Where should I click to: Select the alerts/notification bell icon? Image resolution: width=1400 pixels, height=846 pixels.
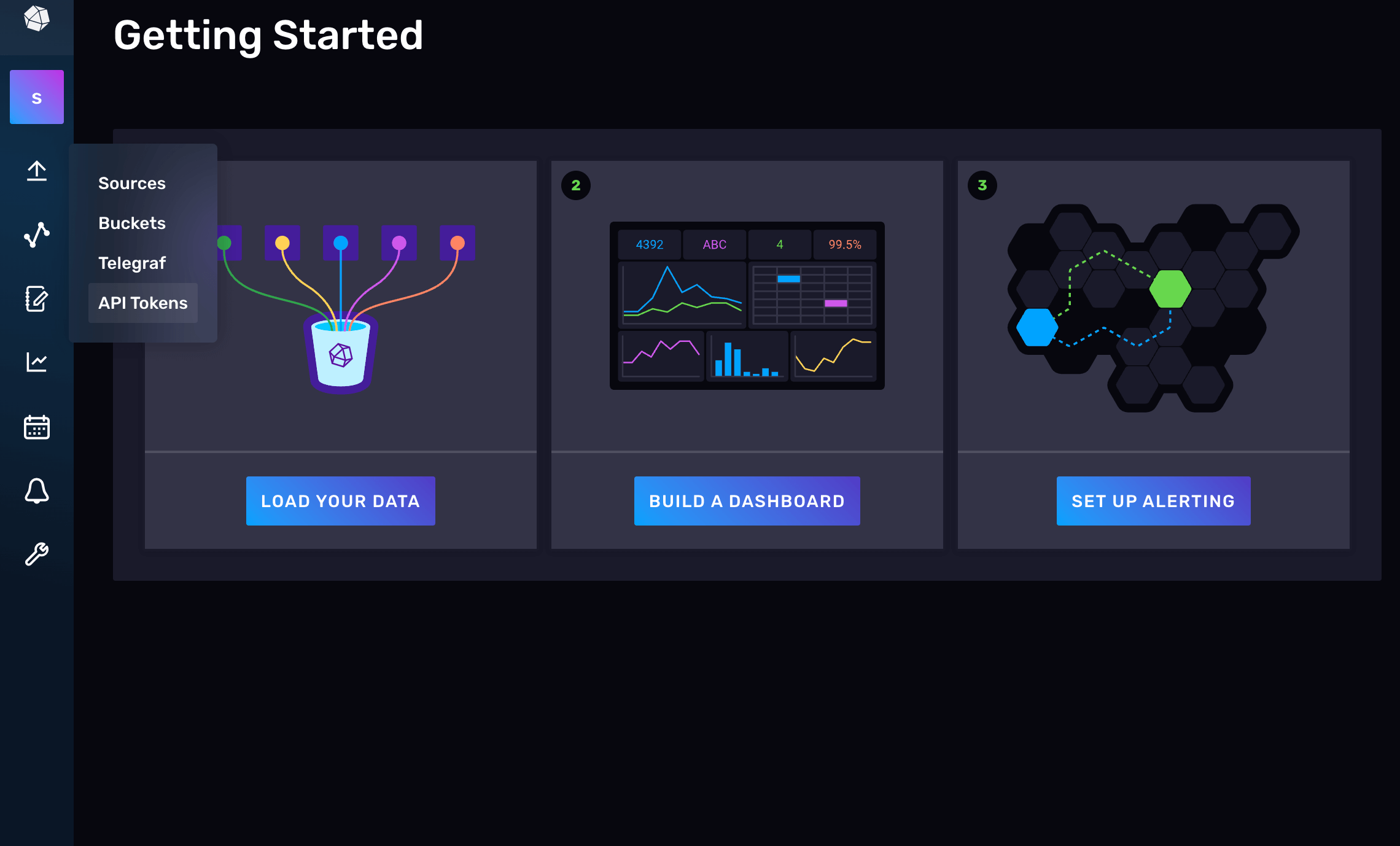[x=37, y=490]
